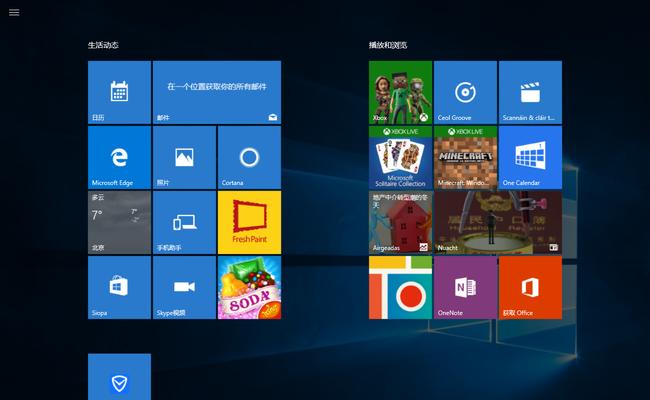Viewport: 650px width, 400px height.
Task: Open the Siopa store tile
Action: pyautogui.click(x=119, y=288)
